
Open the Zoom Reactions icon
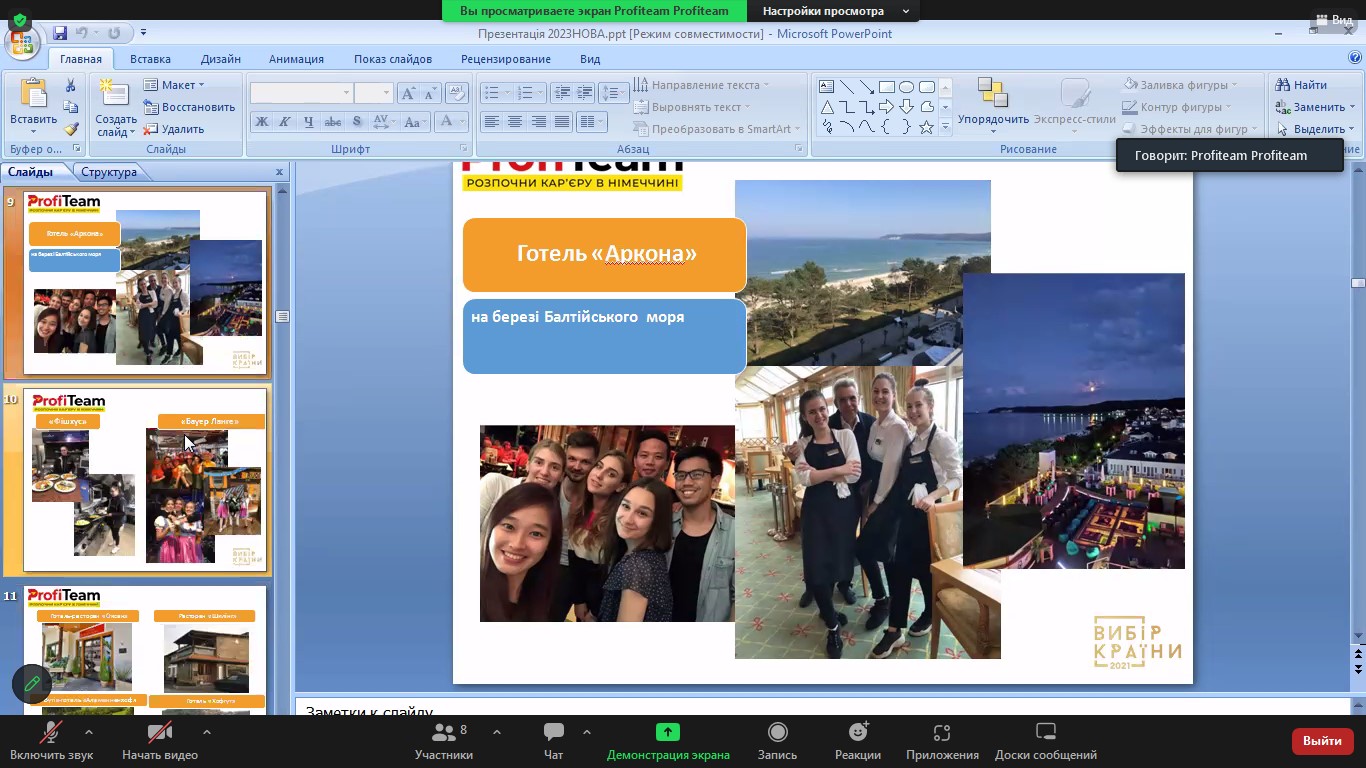point(857,733)
